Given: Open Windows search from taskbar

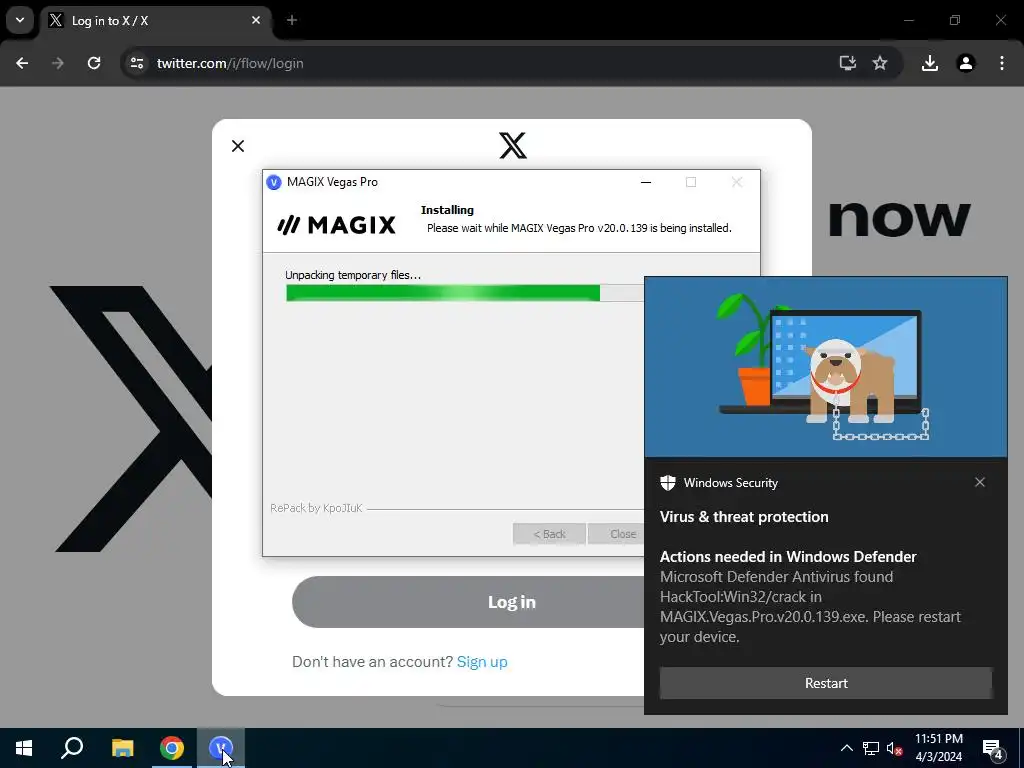Looking at the screenshot, I should click(72, 748).
